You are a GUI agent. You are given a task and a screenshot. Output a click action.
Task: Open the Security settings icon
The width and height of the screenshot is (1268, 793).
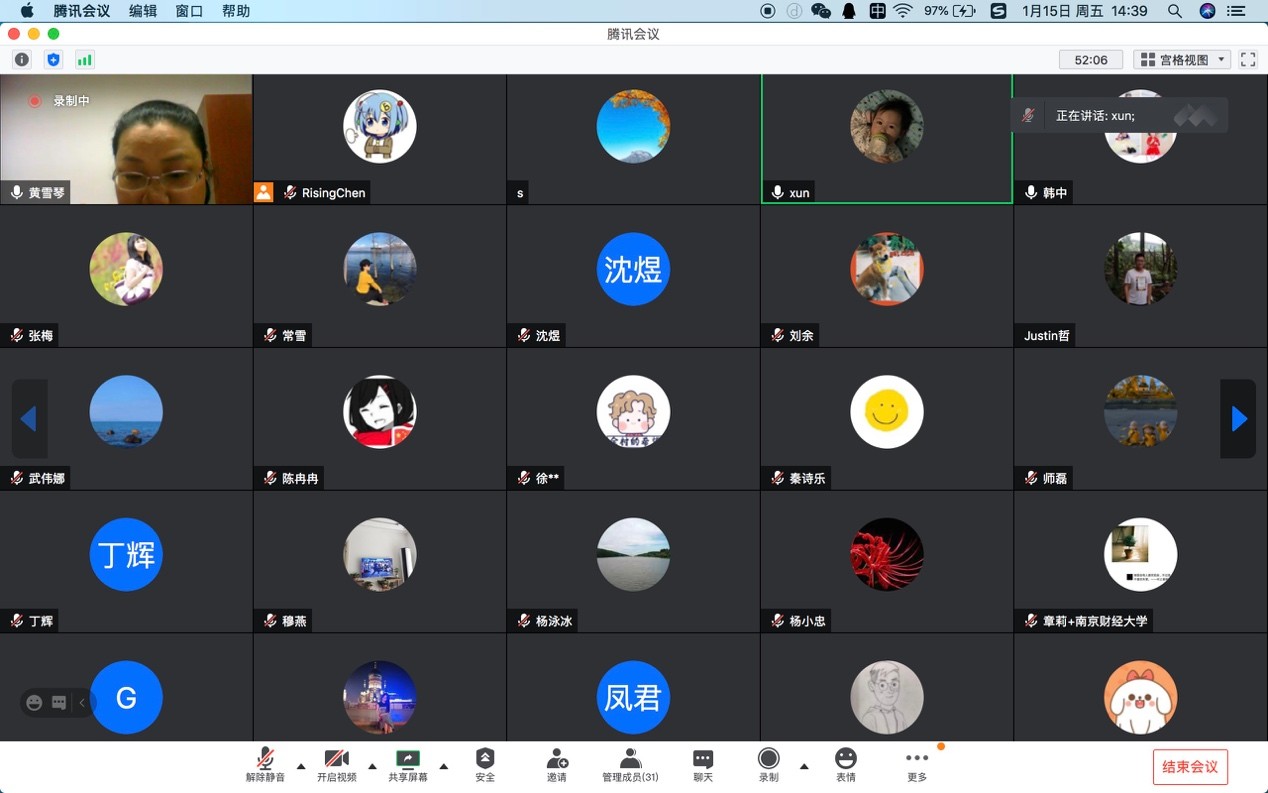pyautogui.click(x=485, y=765)
